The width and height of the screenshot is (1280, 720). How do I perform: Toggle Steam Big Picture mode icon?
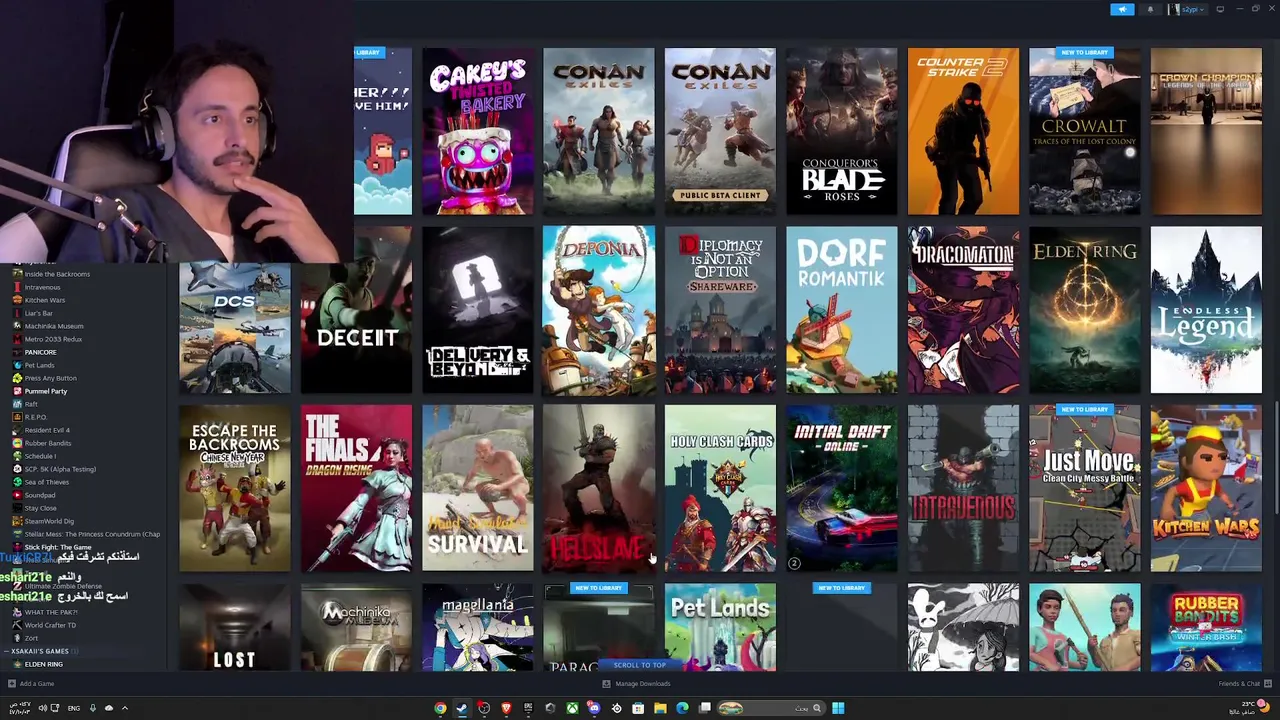pos(1220,9)
